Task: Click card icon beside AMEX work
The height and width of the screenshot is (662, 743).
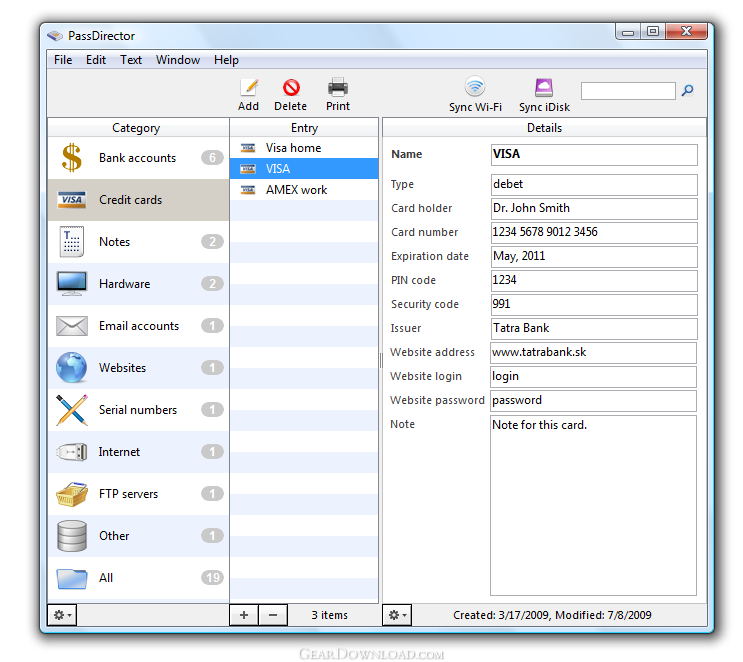Action: (x=248, y=190)
